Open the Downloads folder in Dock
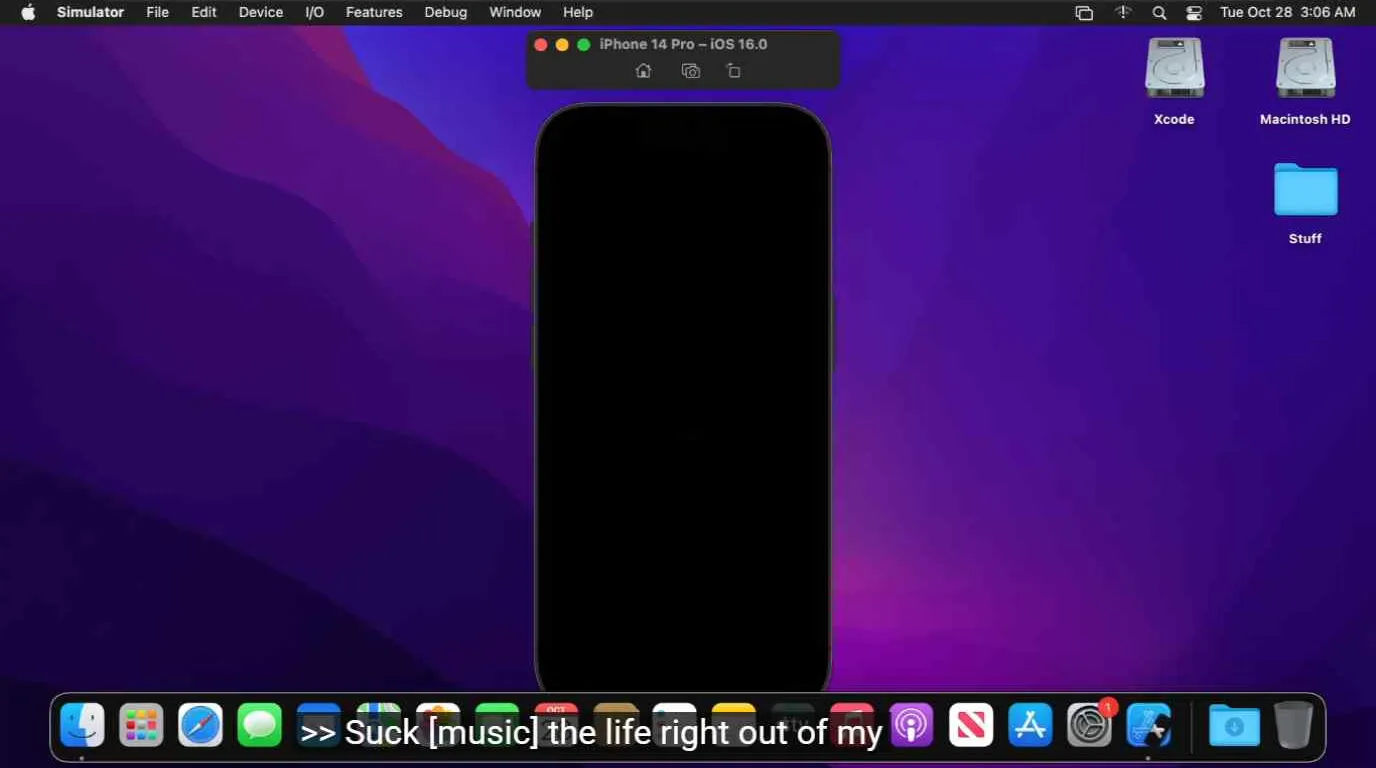1376x768 pixels. 1234,725
